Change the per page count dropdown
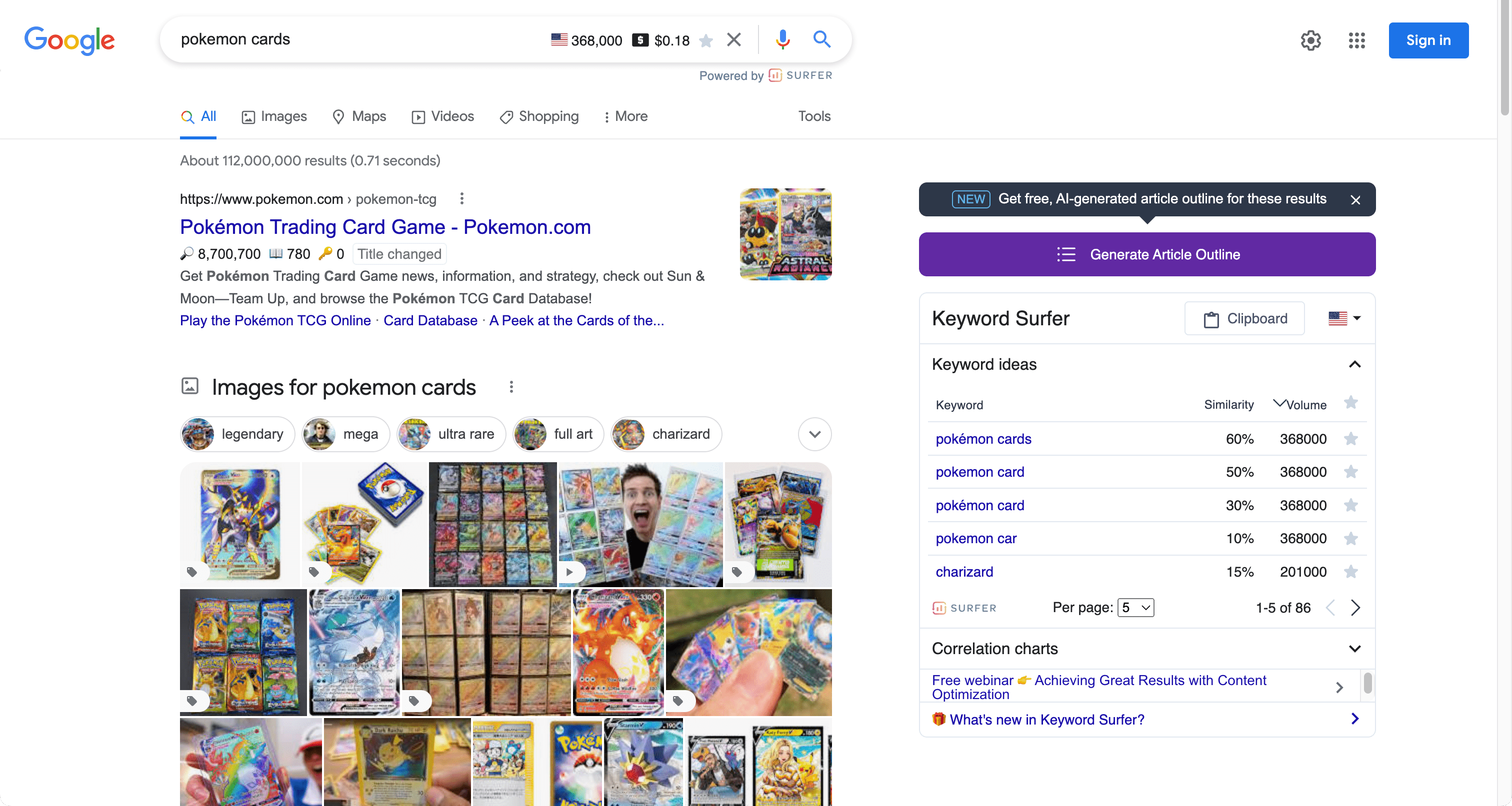Viewport: 1512px width, 806px height. point(1135,608)
